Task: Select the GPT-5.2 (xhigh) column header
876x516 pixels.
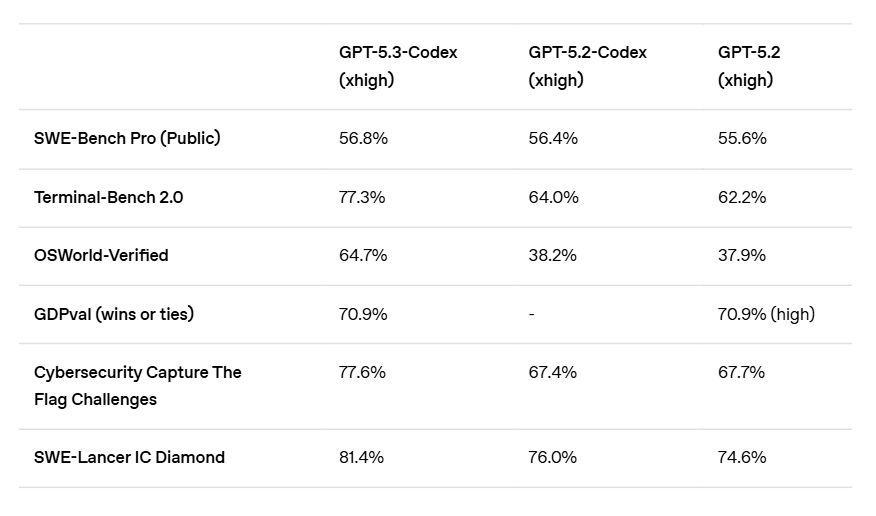Action: coord(745,66)
